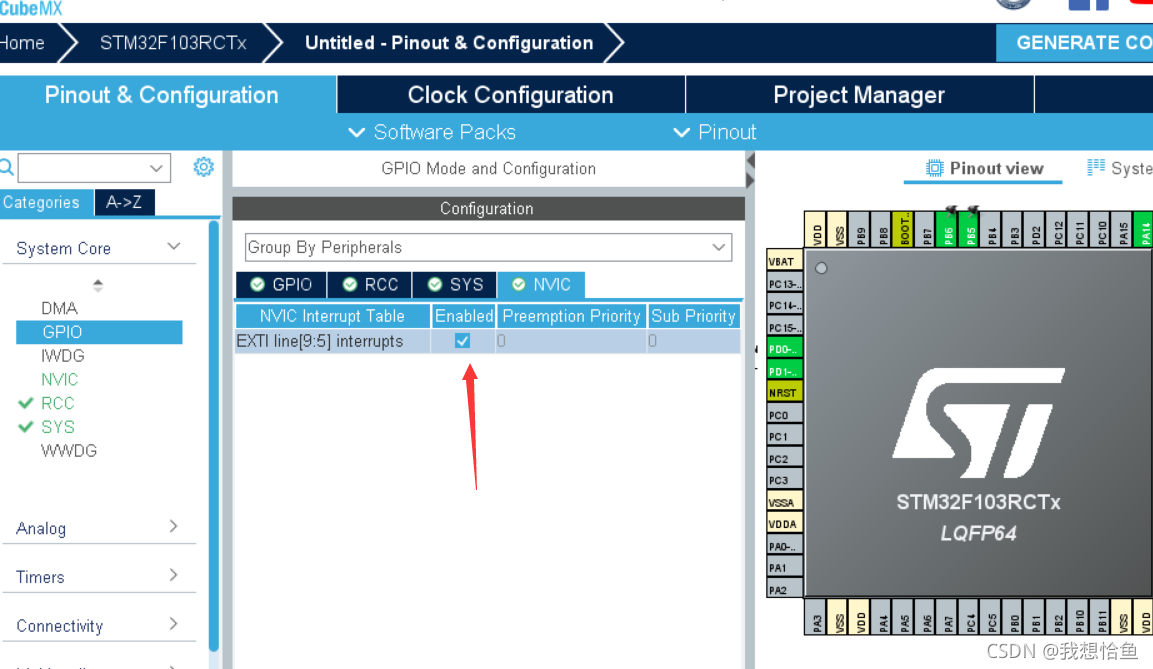This screenshot has height=669, width=1153.
Task: Click the GENERATE CODE button
Action: [x=1074, y=43]
